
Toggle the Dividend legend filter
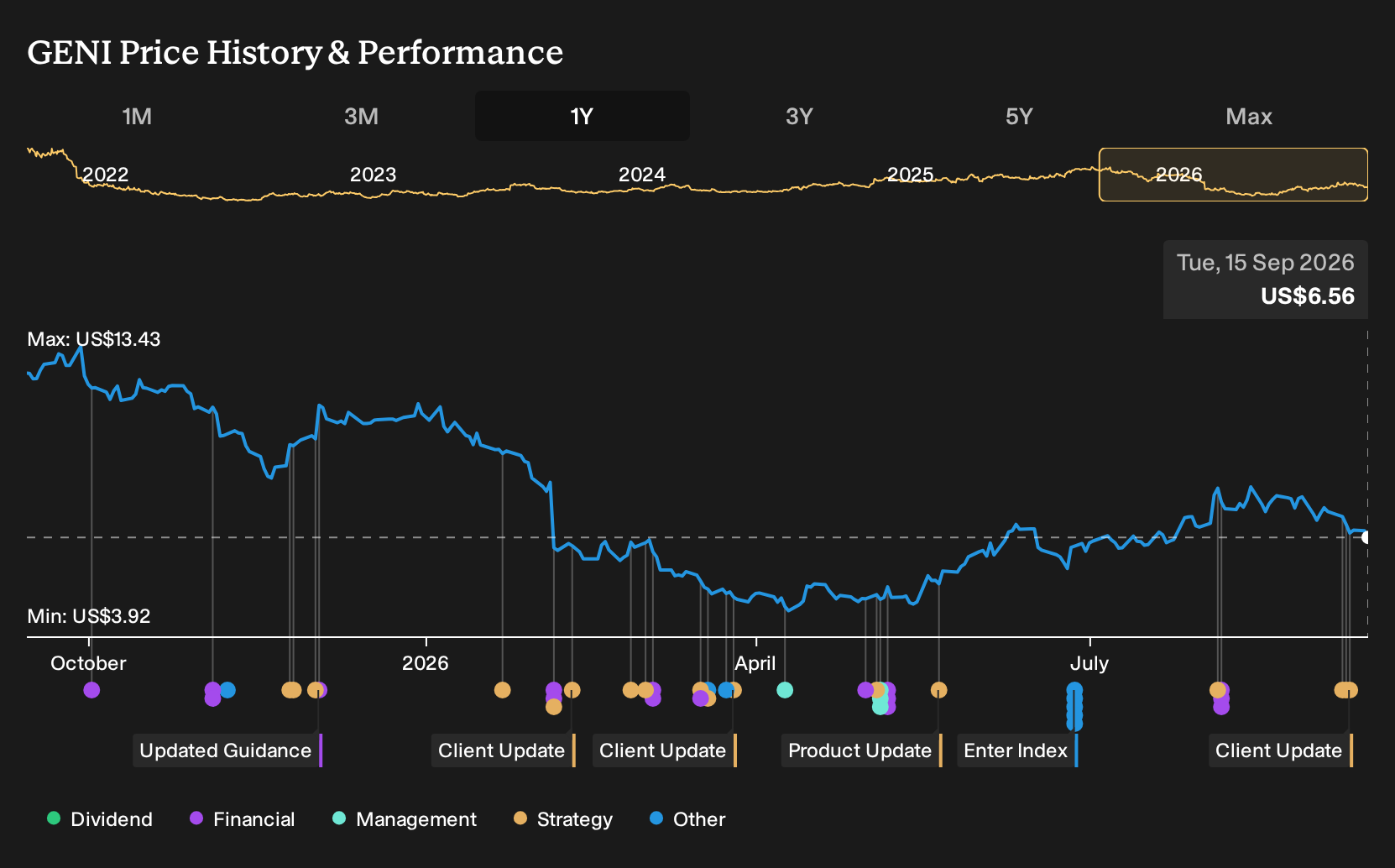(100, 819)
